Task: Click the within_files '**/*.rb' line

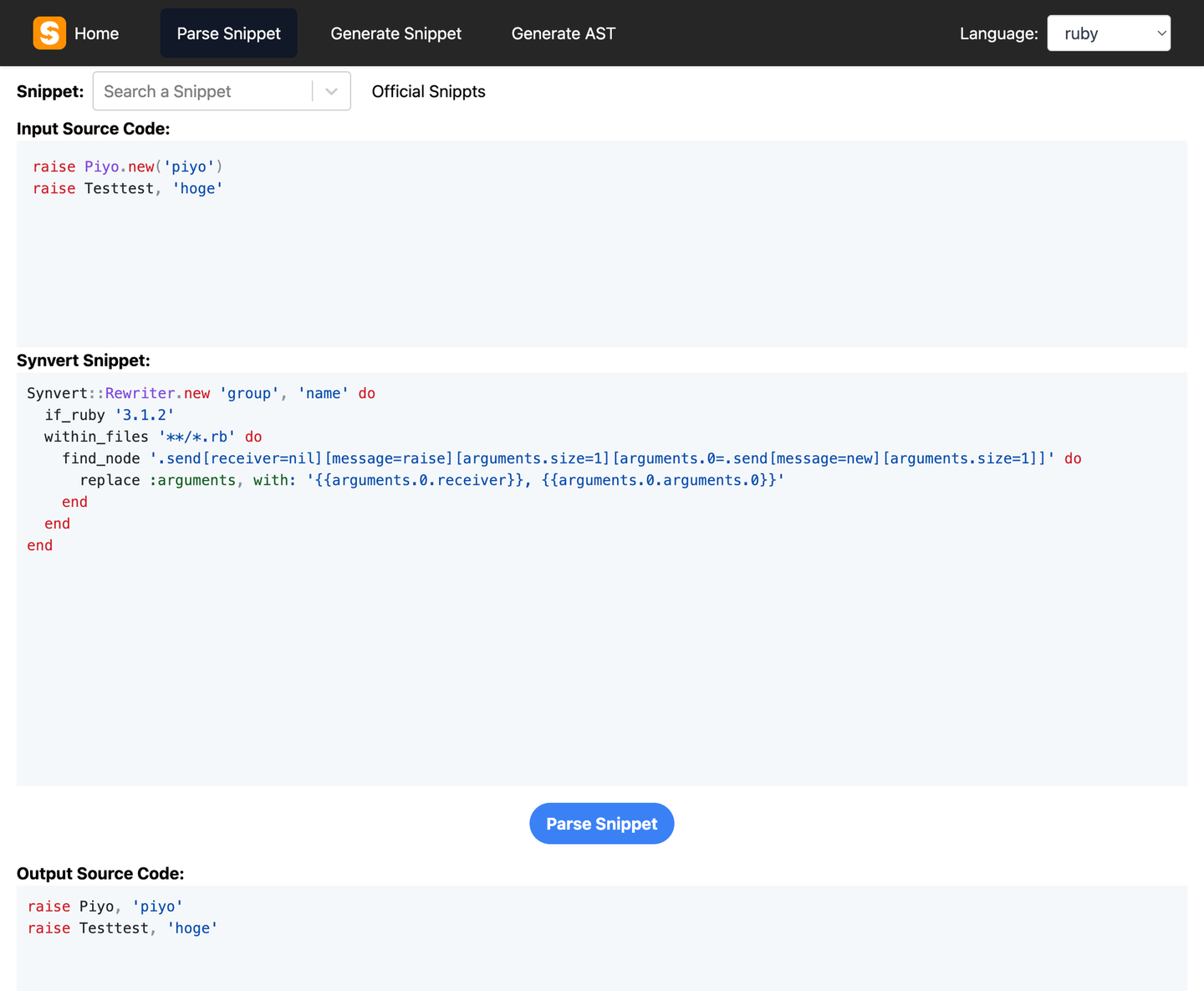Action: (153, 437)
